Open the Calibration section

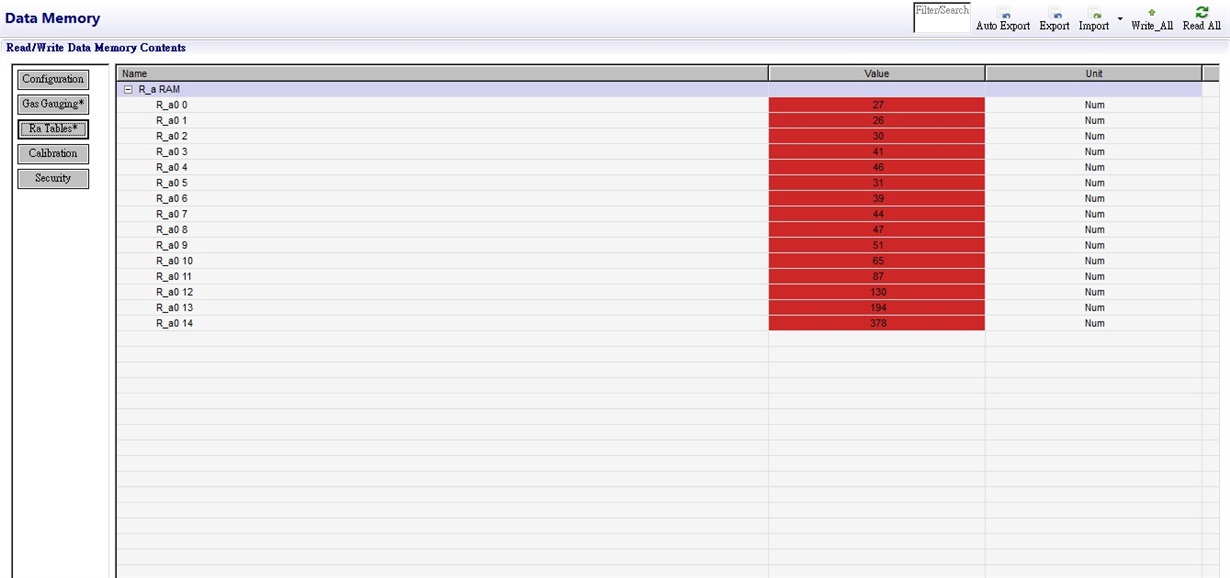pyautogui.click(x=53, y=154)
